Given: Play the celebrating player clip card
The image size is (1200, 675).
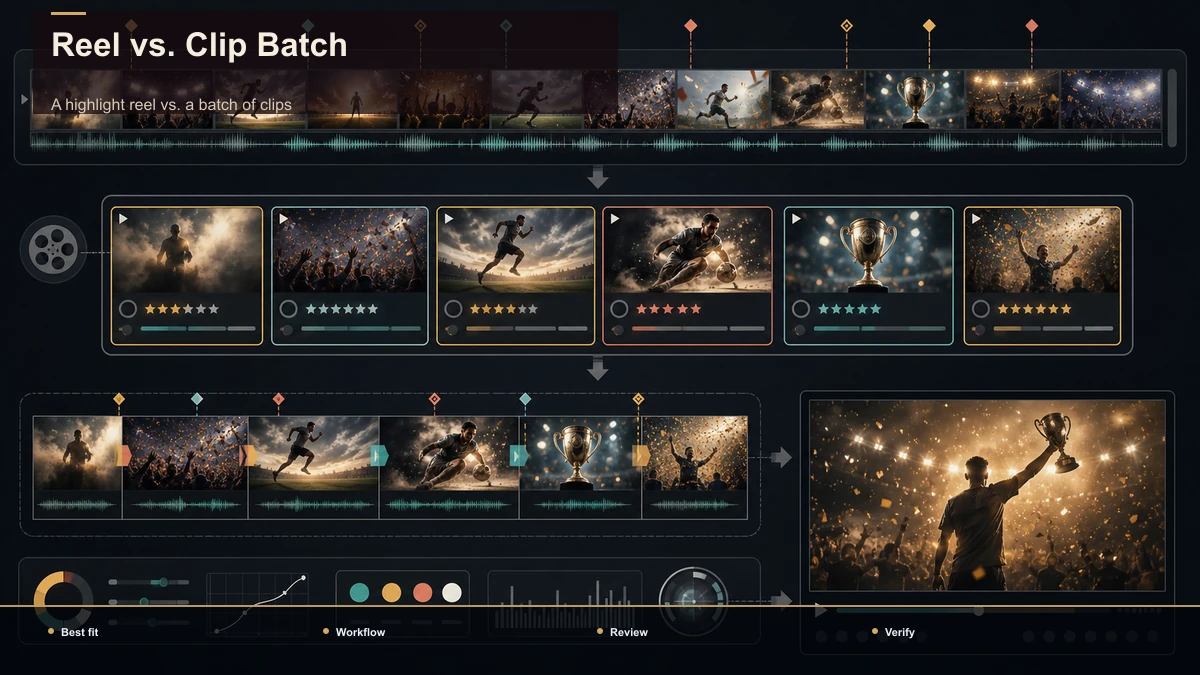Looking at the screenshot, I should click(976, 218).
